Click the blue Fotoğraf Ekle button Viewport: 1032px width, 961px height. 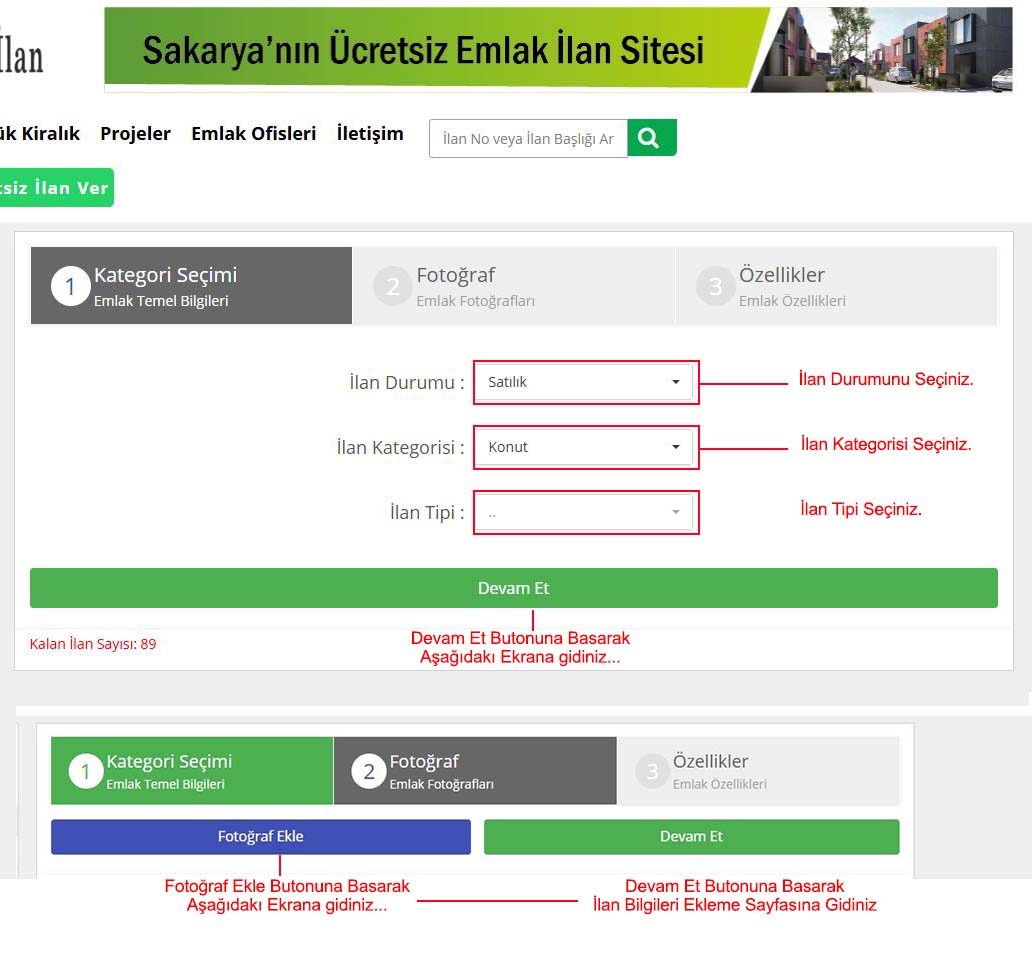pos(260,837)
